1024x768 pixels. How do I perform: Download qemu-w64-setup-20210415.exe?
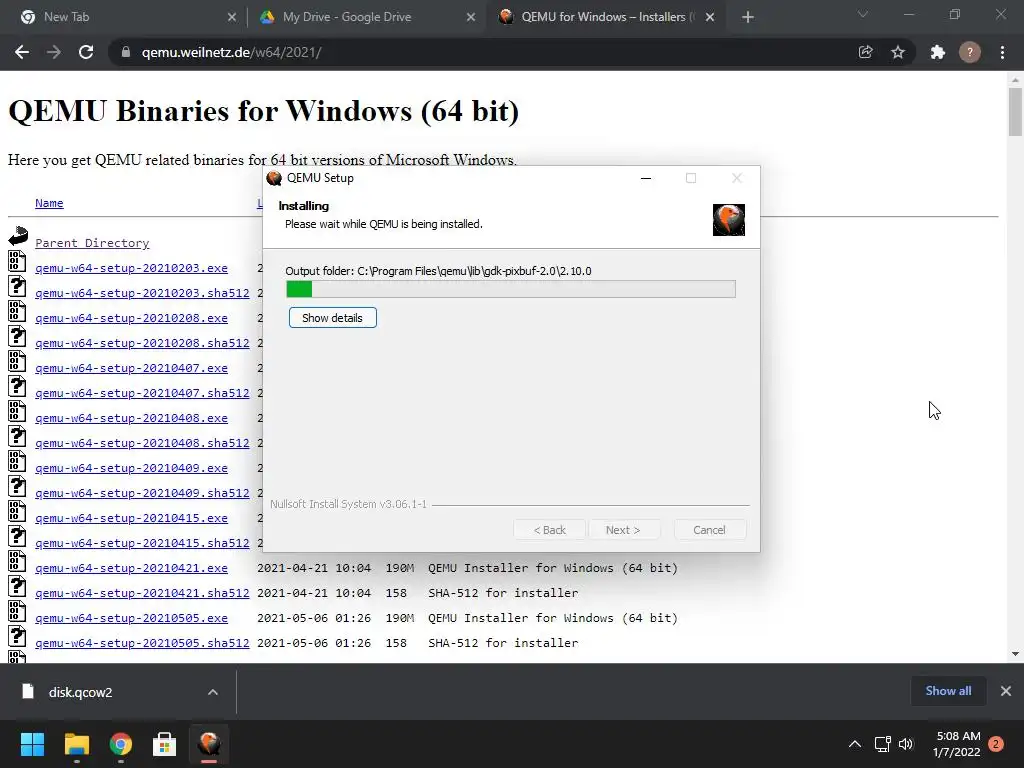point(131,518)
